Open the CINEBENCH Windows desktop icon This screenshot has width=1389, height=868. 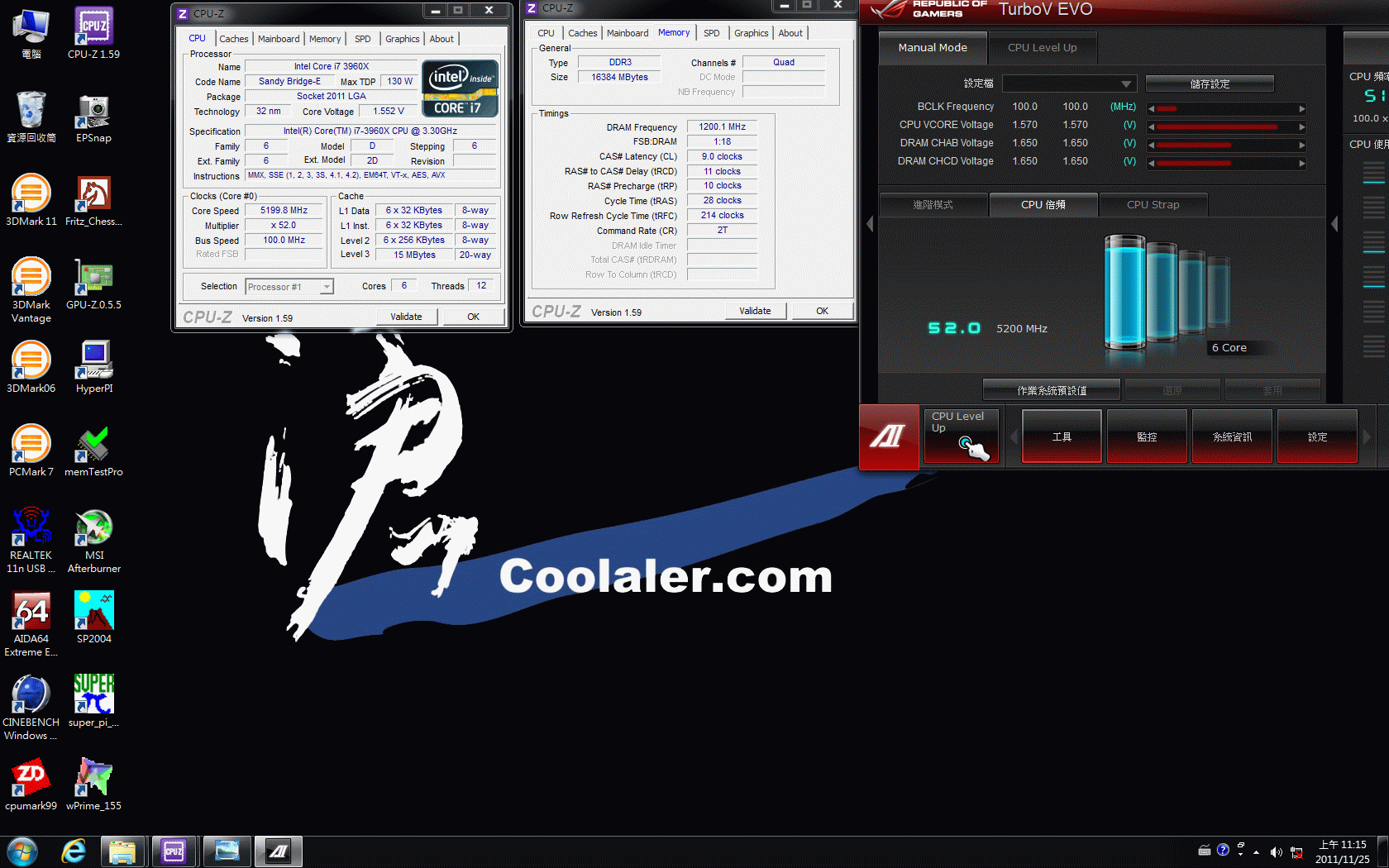31,707
